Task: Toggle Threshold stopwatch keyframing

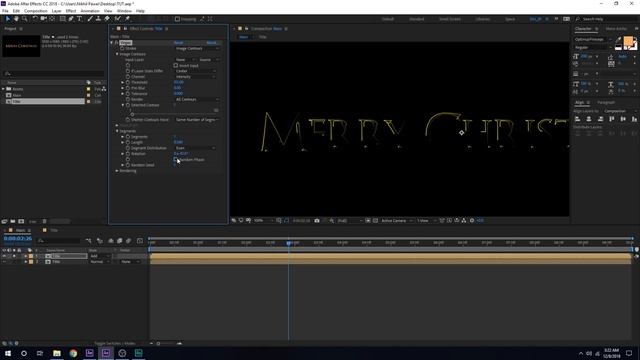Action: point(128,82)
